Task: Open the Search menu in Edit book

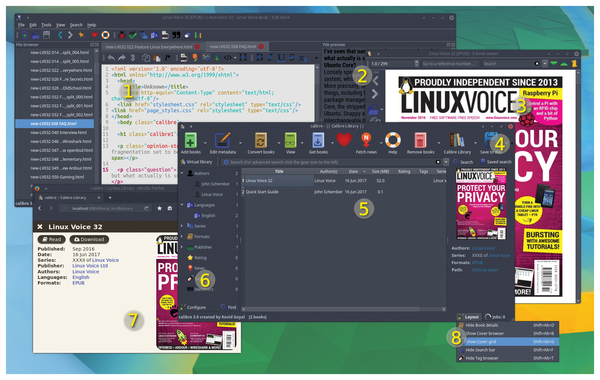Action: coord(76,25)
